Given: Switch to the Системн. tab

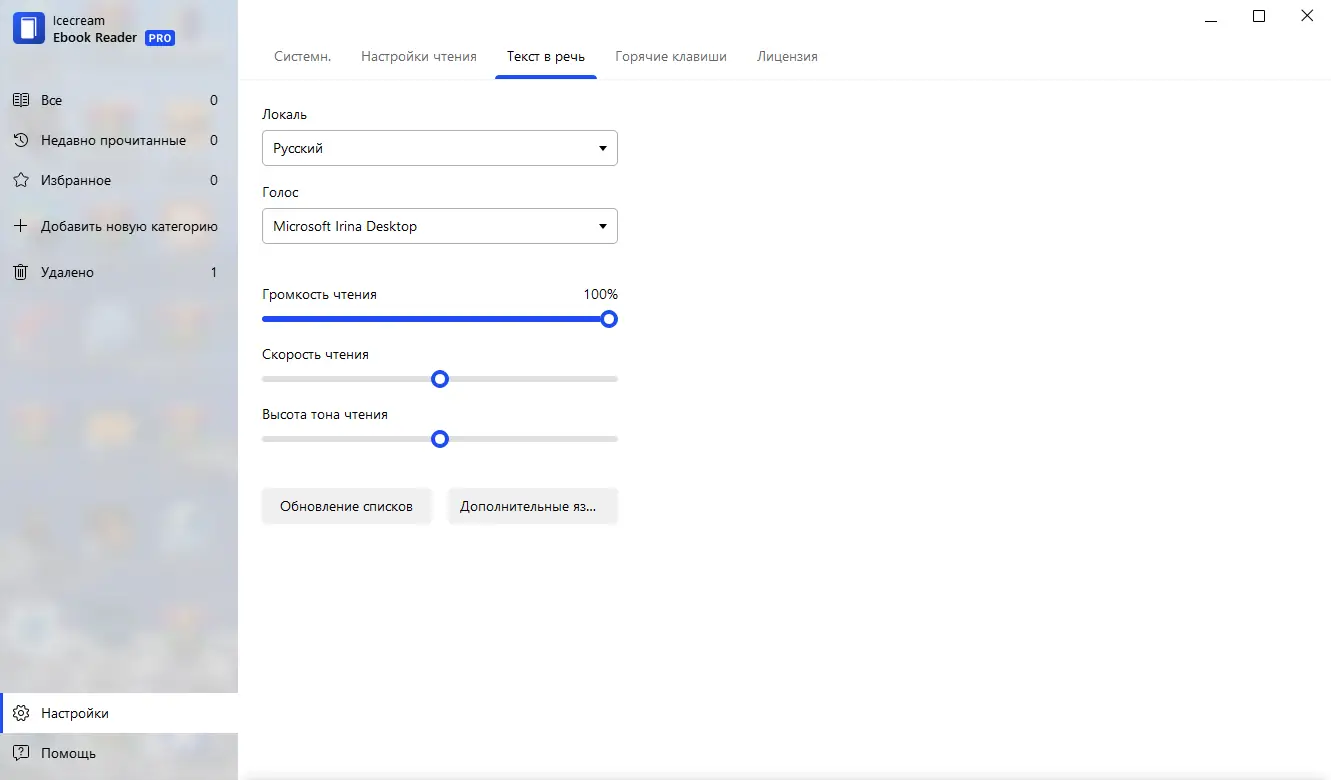Looking at the screenshot, I should pyautogui.click(x=303, y=57).
